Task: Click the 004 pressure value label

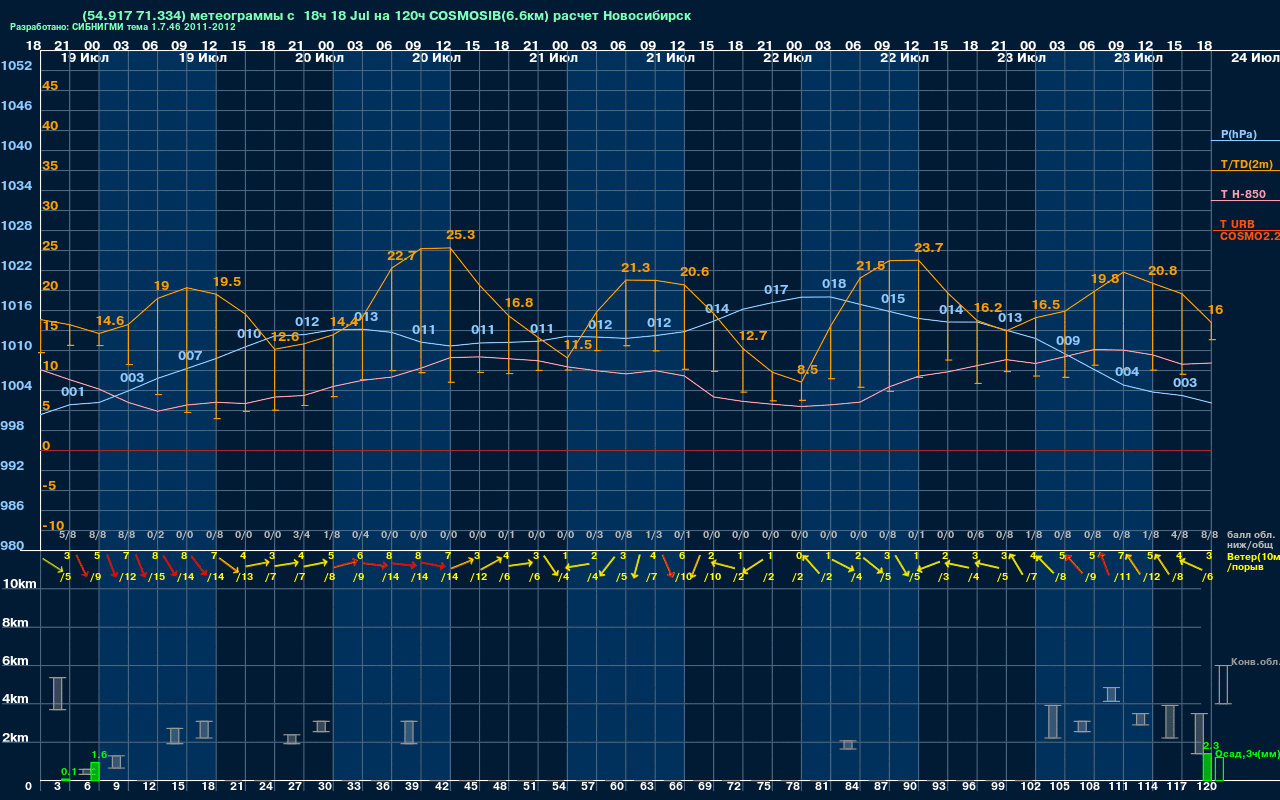Action: click(1127, 372)
